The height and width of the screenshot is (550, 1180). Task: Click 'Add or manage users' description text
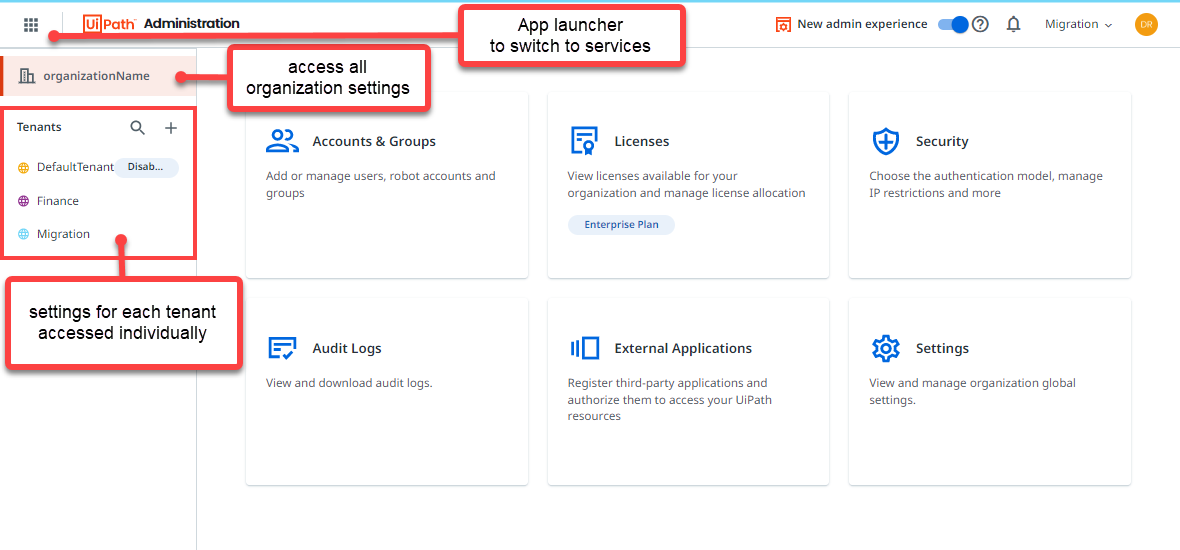pos(381,184)
